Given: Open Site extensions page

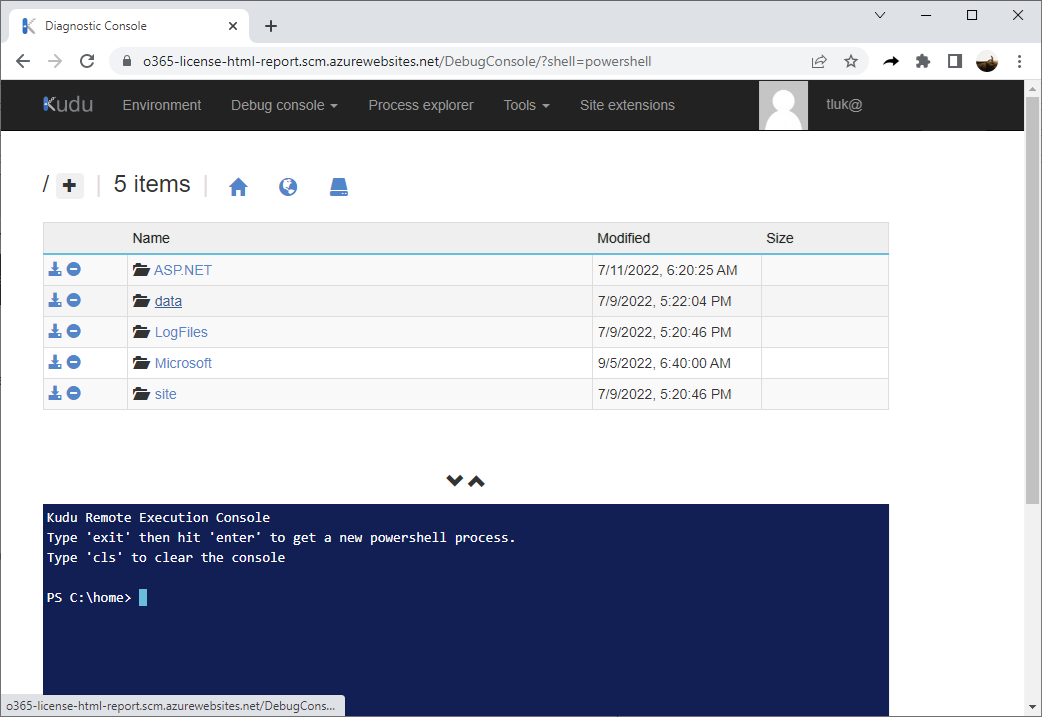Looking at the screenshot, I should (627, 105).
